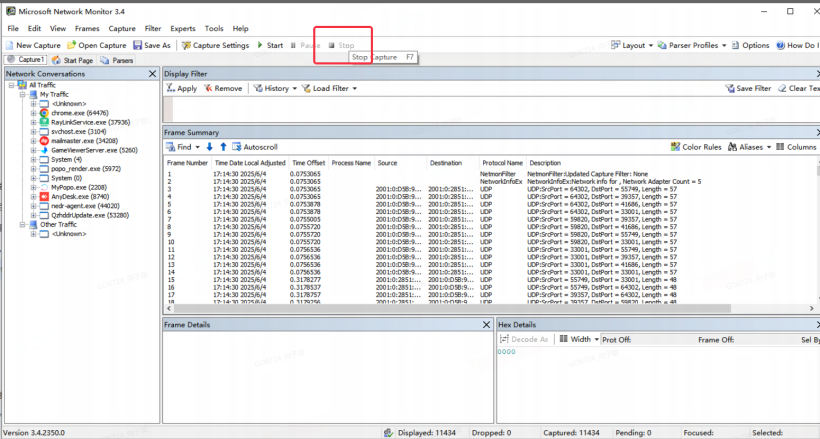Screen dimensions: 820x439
Task: Open the View menu
Action: point(58,28)
